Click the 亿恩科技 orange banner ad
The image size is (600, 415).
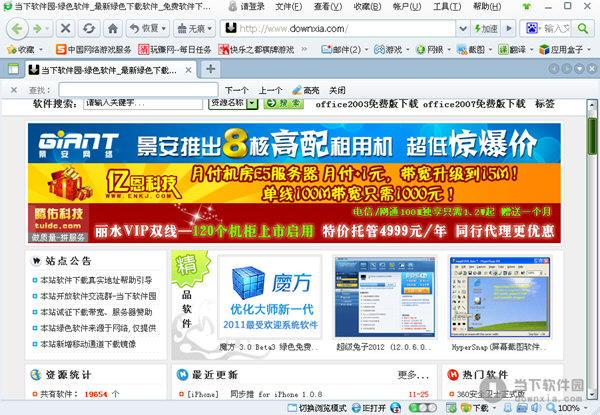click(x=294, y=184)
